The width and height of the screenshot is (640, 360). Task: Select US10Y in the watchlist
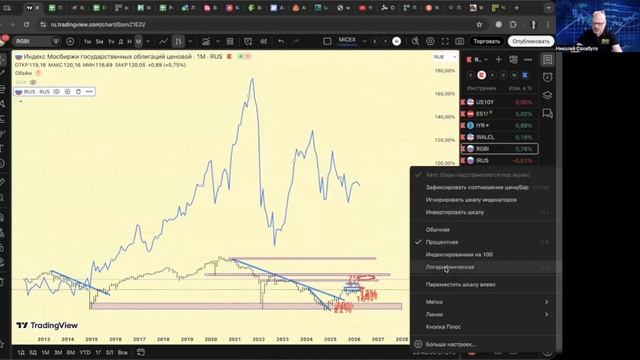coord(499,102)
